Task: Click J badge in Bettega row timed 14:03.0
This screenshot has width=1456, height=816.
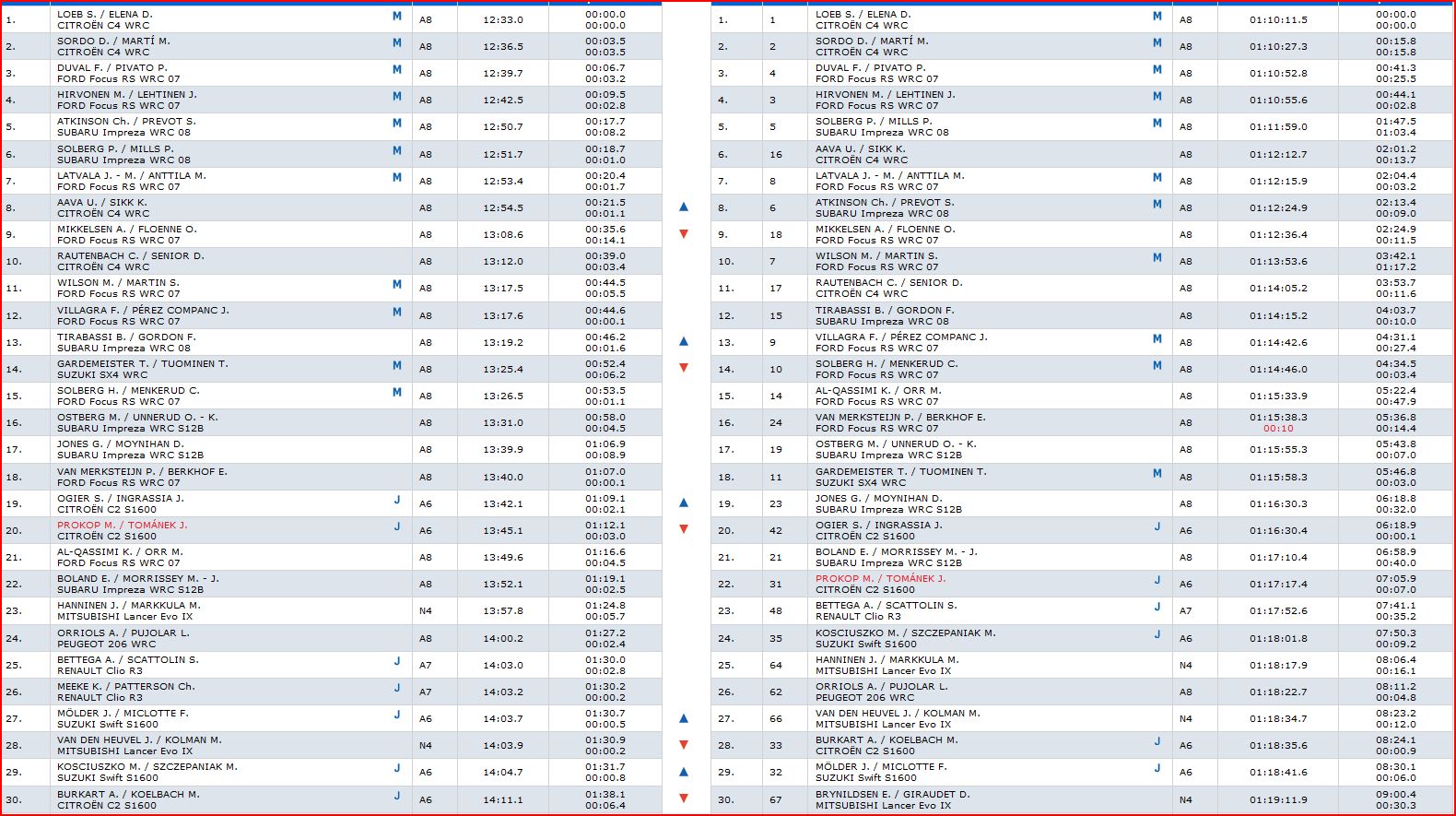Action: (x=397, y=661)
